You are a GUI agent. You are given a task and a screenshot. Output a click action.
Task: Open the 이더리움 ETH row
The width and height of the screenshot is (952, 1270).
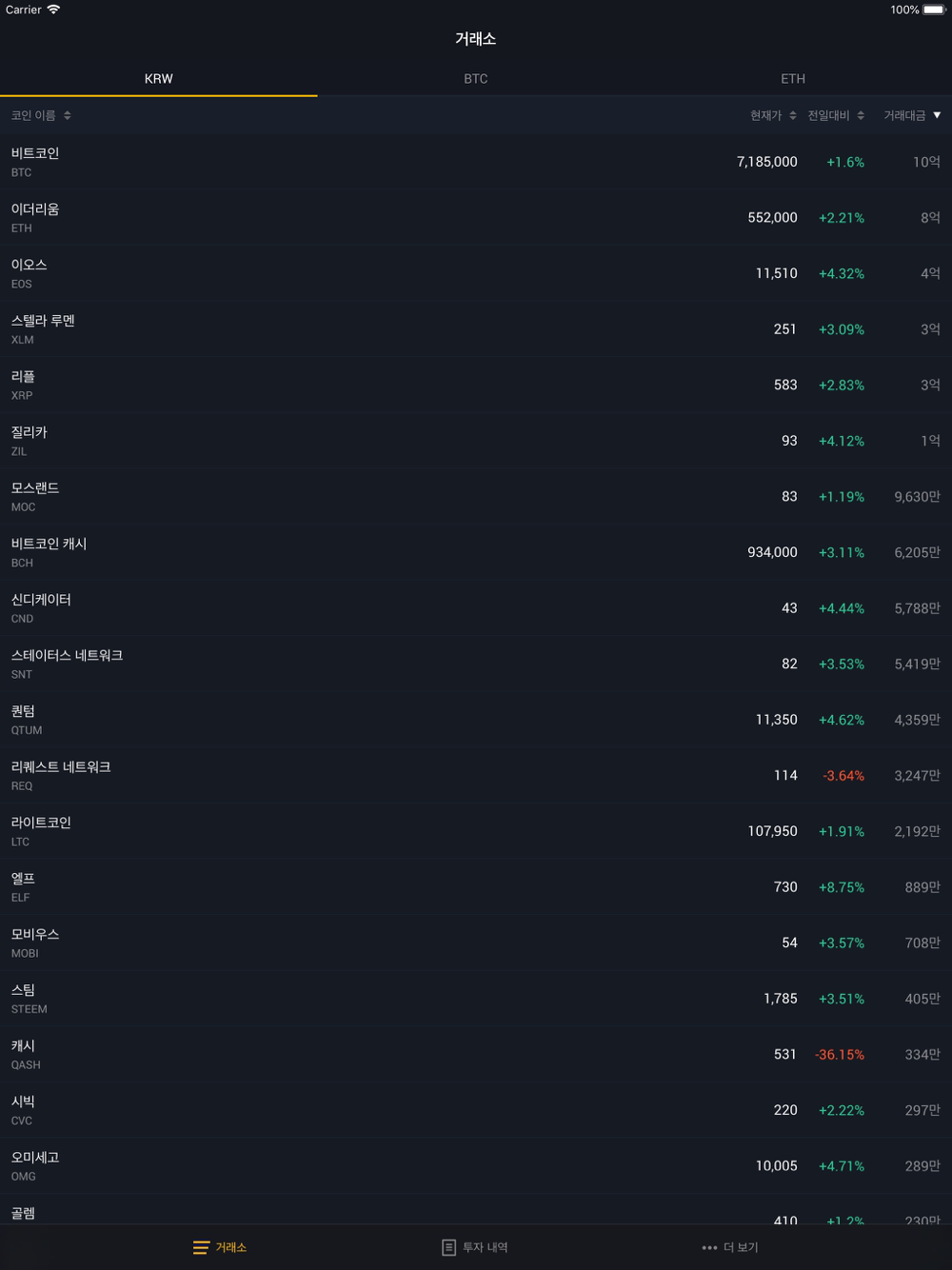click(x=476, y=218)
